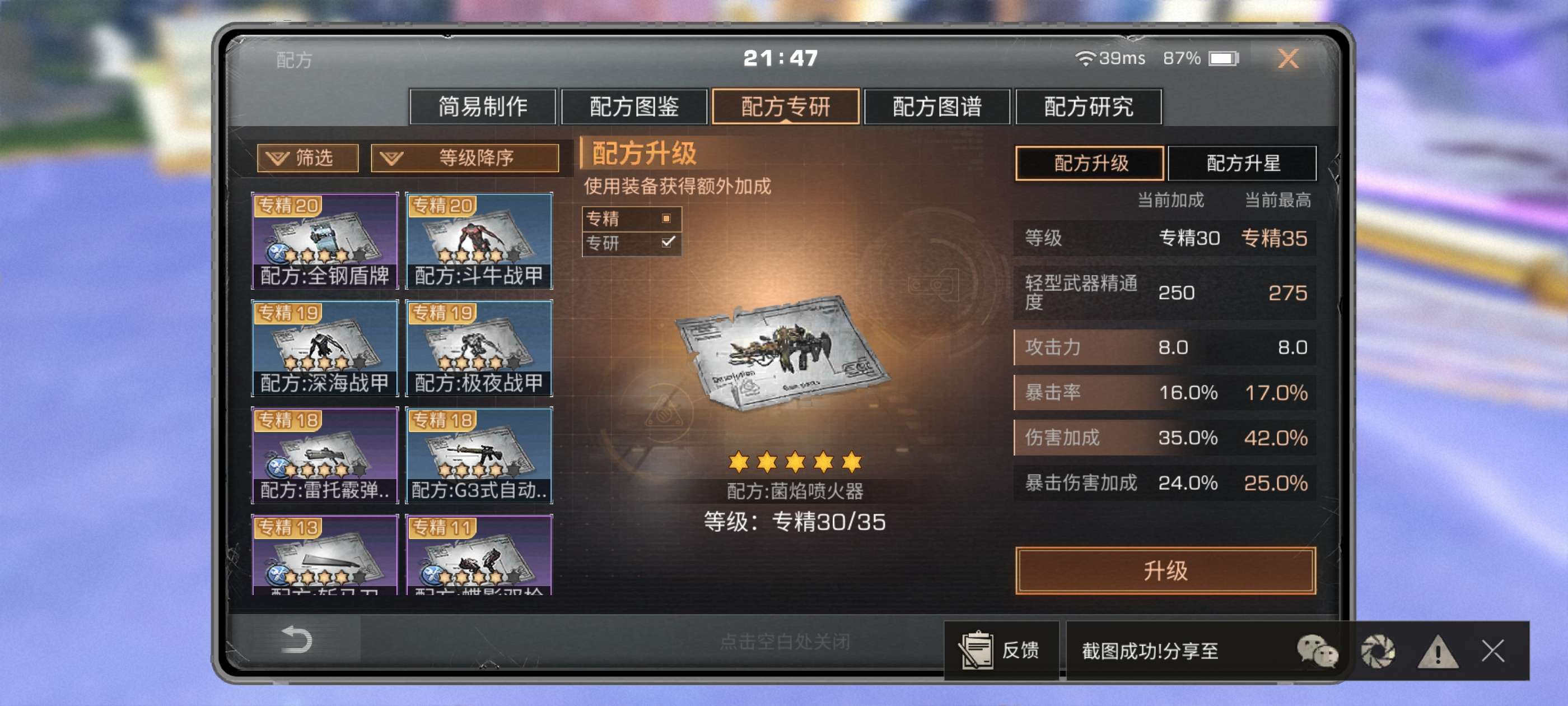This screenshot has width=1568, height=706.
Task: Select the 配方:全钢盾牌 recipe thumbnail
Action: pyautogui.click(x=324, y=240)
